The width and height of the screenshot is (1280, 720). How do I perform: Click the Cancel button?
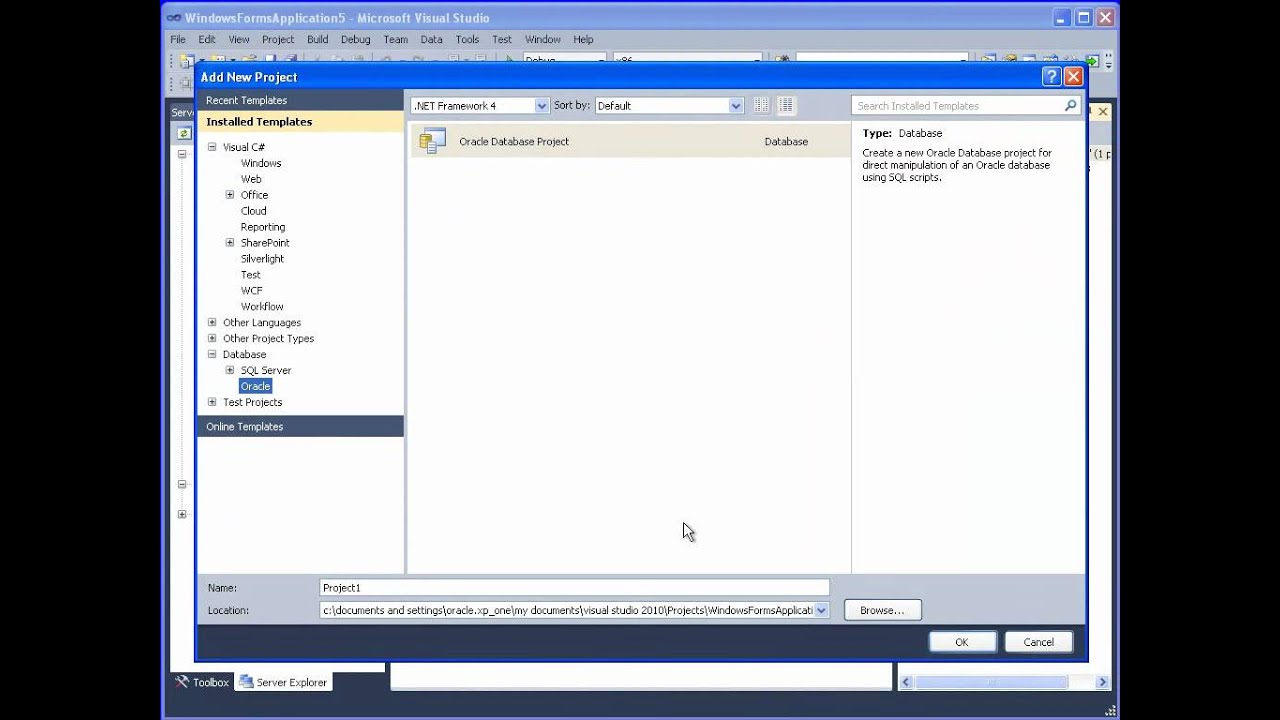1038,642
